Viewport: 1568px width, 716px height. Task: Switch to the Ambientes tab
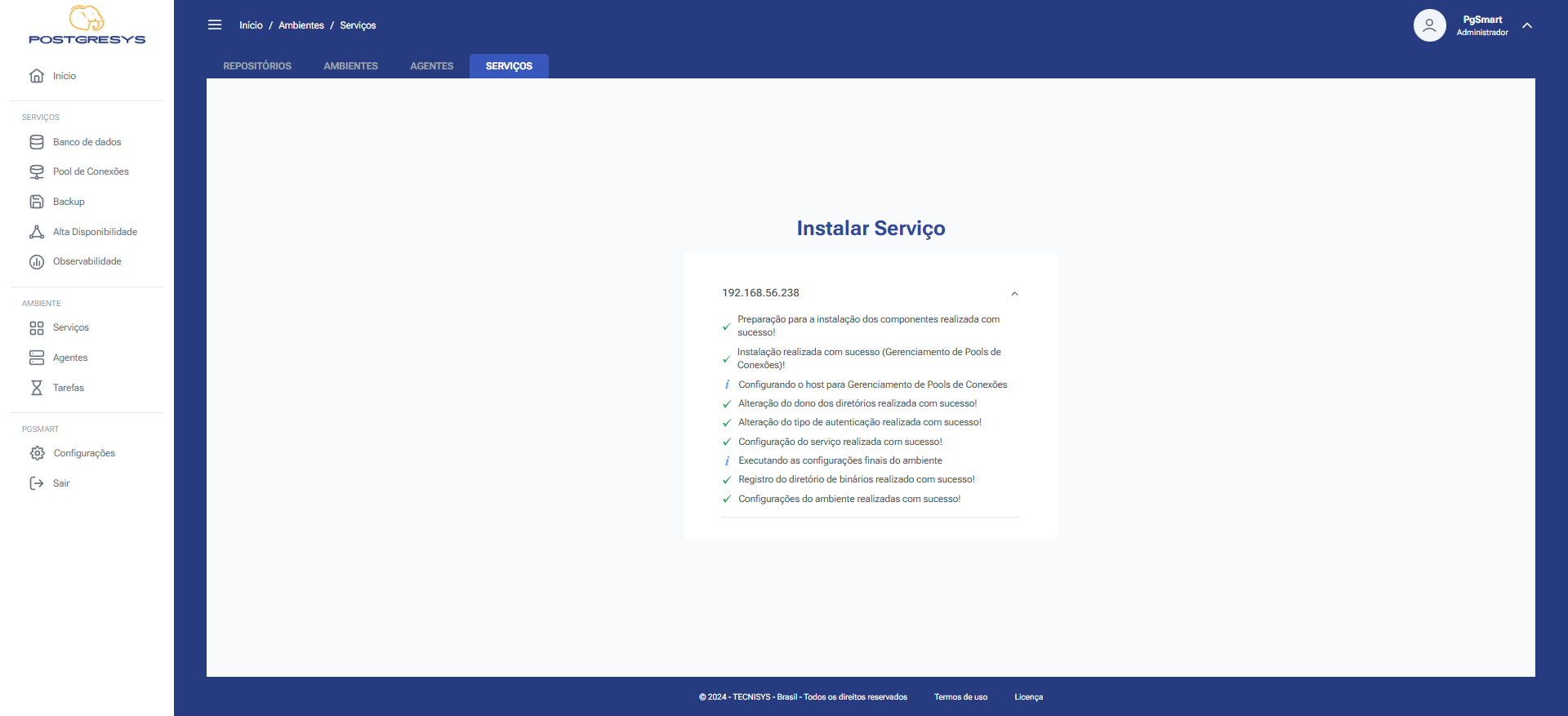point(350,66)
